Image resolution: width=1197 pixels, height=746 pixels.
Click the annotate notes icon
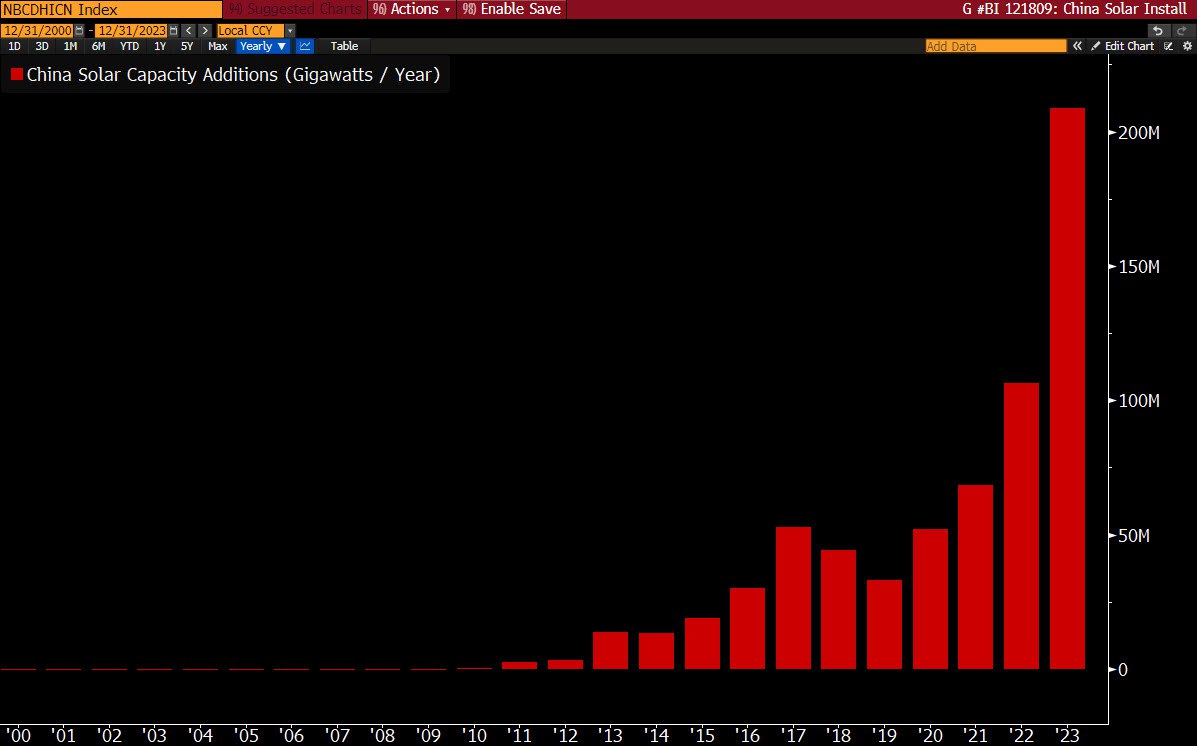[x=1168, y=47]
